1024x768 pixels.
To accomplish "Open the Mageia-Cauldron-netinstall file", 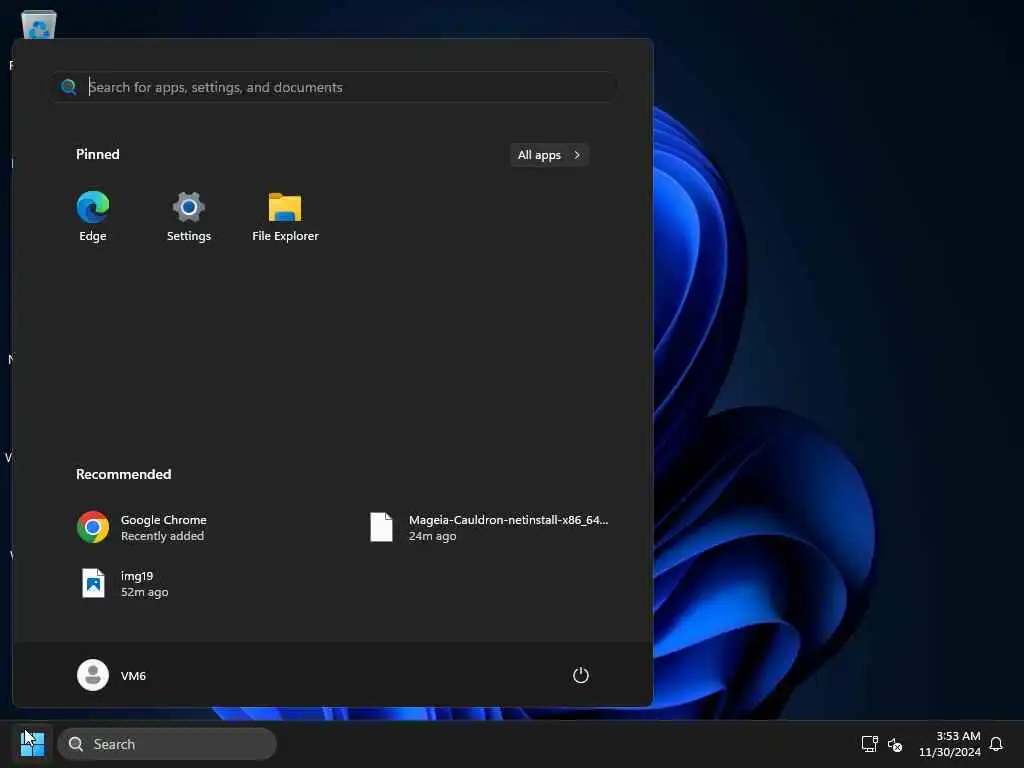I will [490, 527].
